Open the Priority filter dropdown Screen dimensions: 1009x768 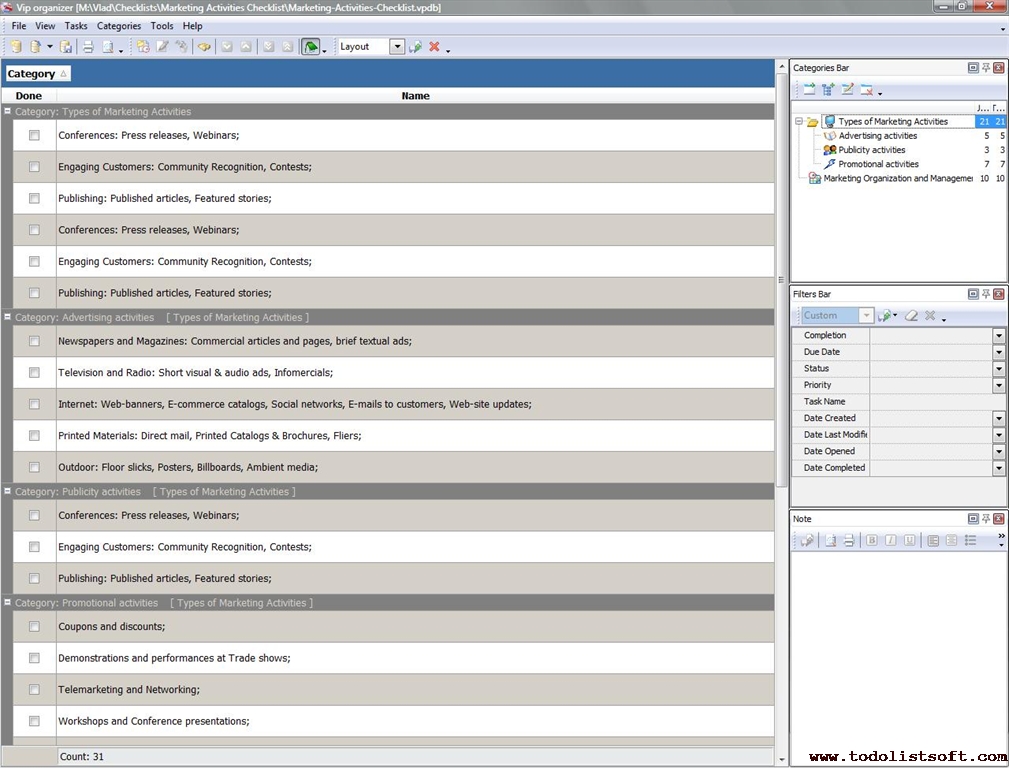coord(998,385)
